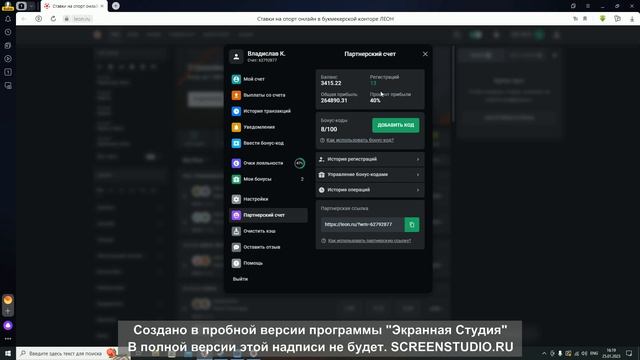Screen dimensions: 640x360
Task: Click the lock icon in address bar
Action: (67, 19)
